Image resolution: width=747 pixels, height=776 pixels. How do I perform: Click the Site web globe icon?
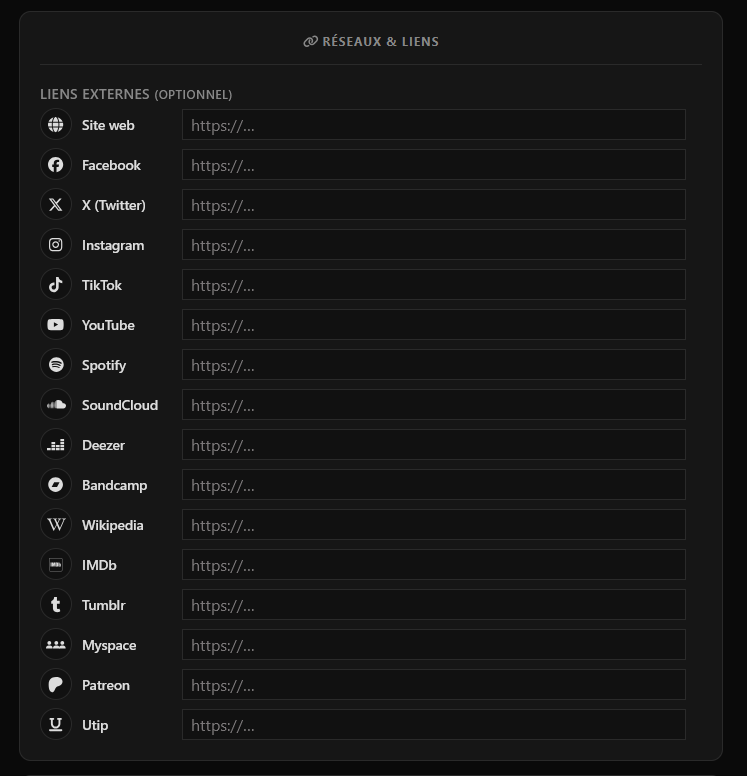click(x=55, y=125)
